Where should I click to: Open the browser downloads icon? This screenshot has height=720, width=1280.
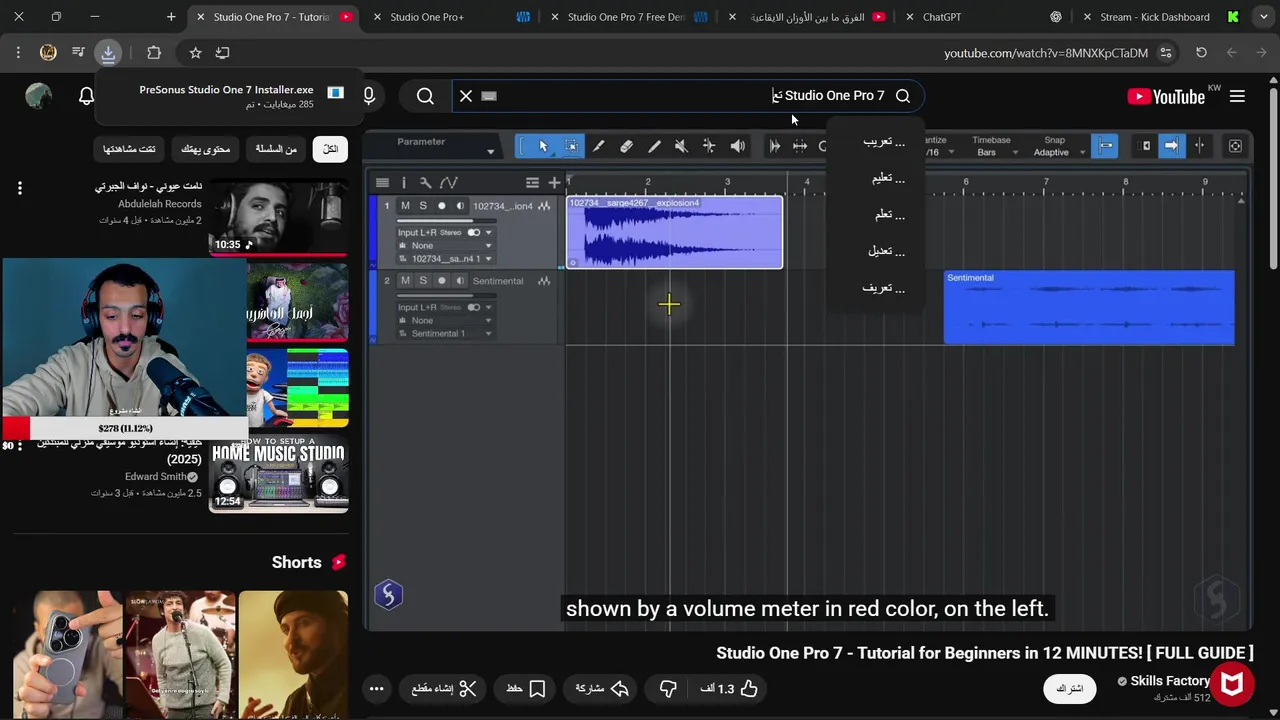tap(108, 52)
